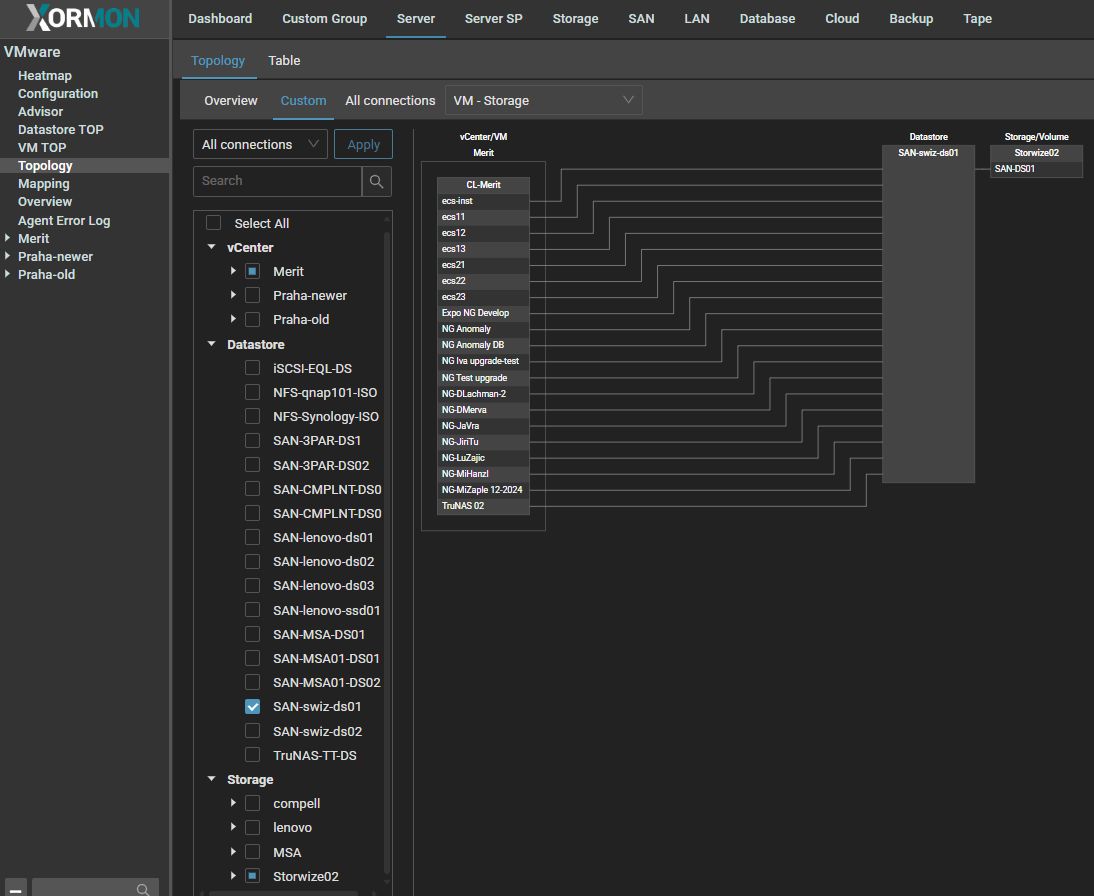This screenshot has width=1094, height=896.
Task: Open the All connections filter dropdown
Action: [x=260, y=144]
